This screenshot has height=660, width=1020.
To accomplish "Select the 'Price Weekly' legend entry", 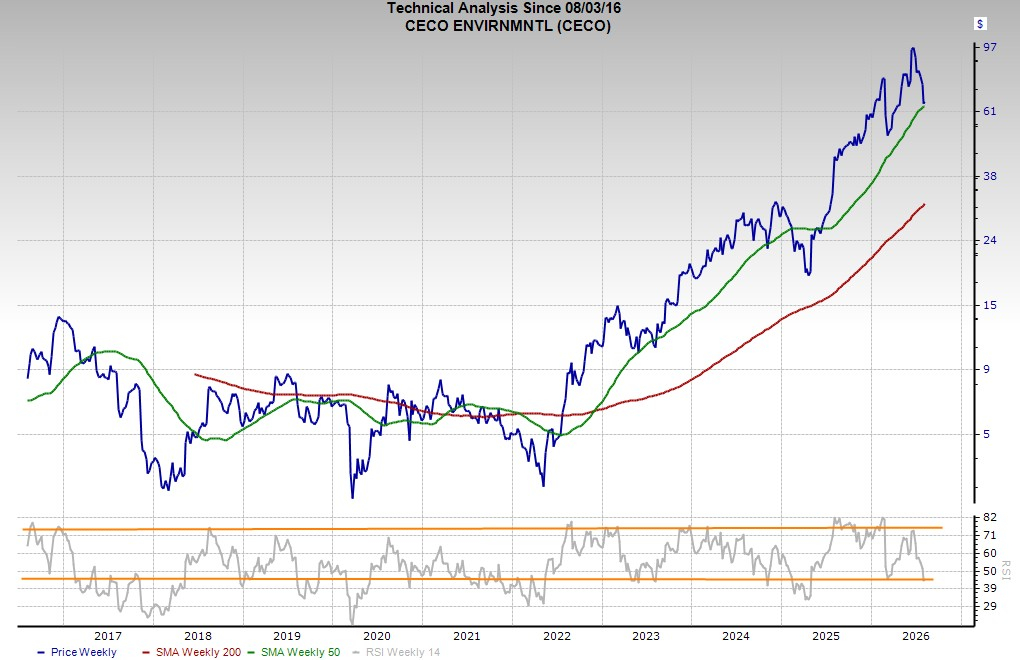I will coord(77,652).
